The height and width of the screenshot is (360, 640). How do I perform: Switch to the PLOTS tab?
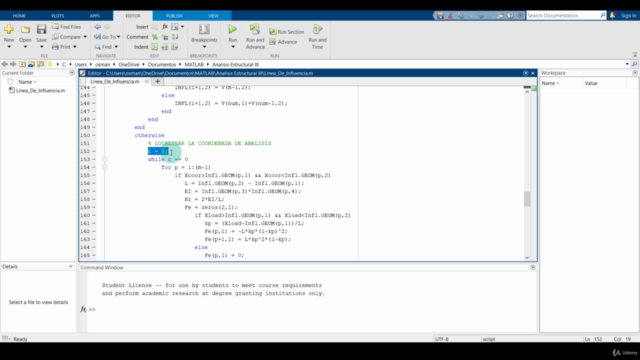click(58, 16)
